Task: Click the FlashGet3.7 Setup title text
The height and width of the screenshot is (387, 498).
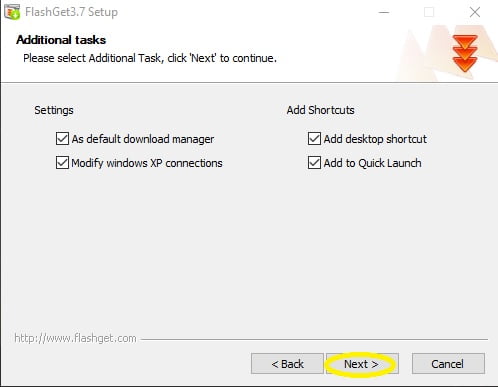Action: click(71, 12)
